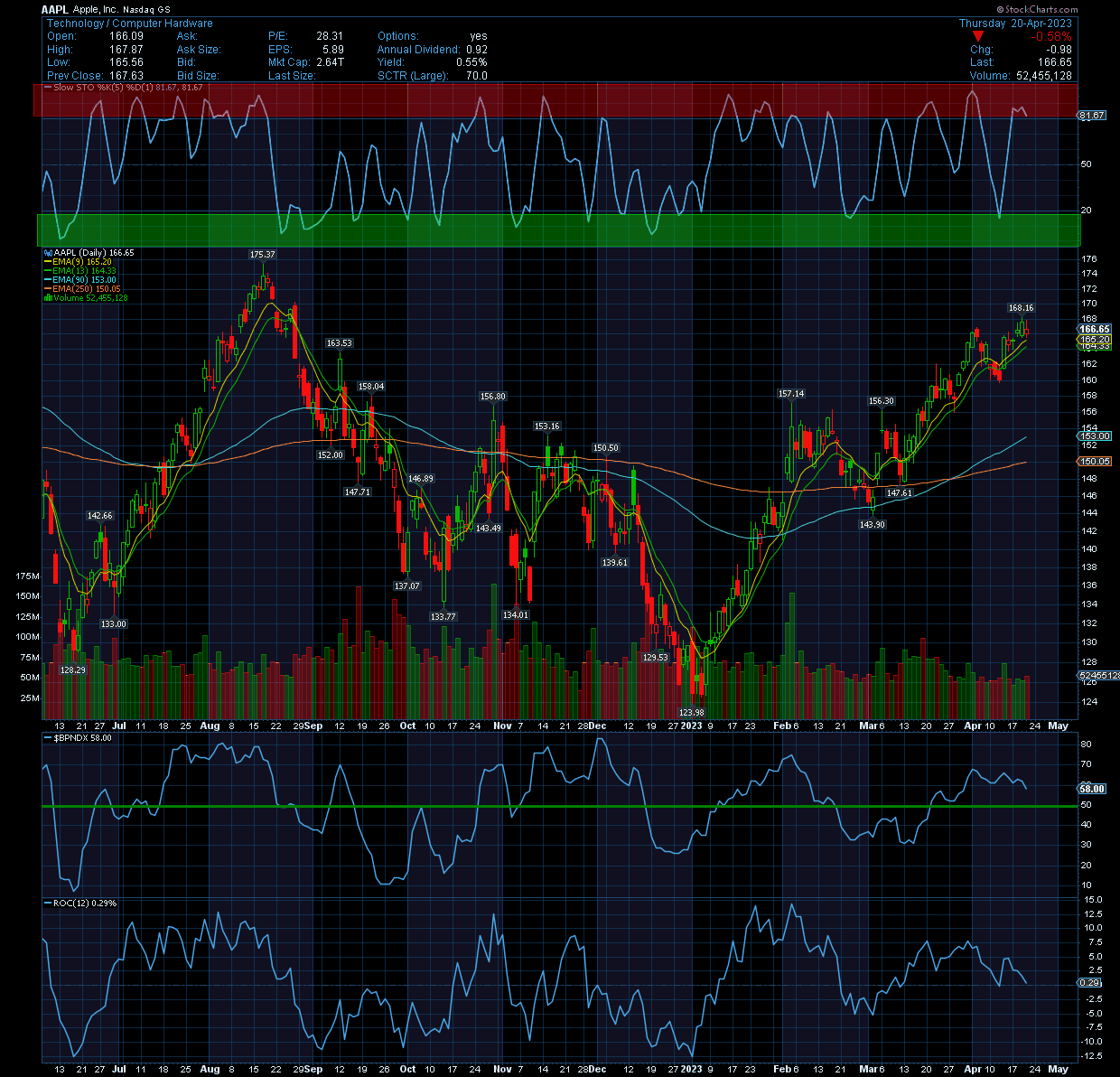Click the '123.98' lowest price label
The width and height of the screenshot is (1120, 1077).
pyautogui.click(x=691, y=712)
